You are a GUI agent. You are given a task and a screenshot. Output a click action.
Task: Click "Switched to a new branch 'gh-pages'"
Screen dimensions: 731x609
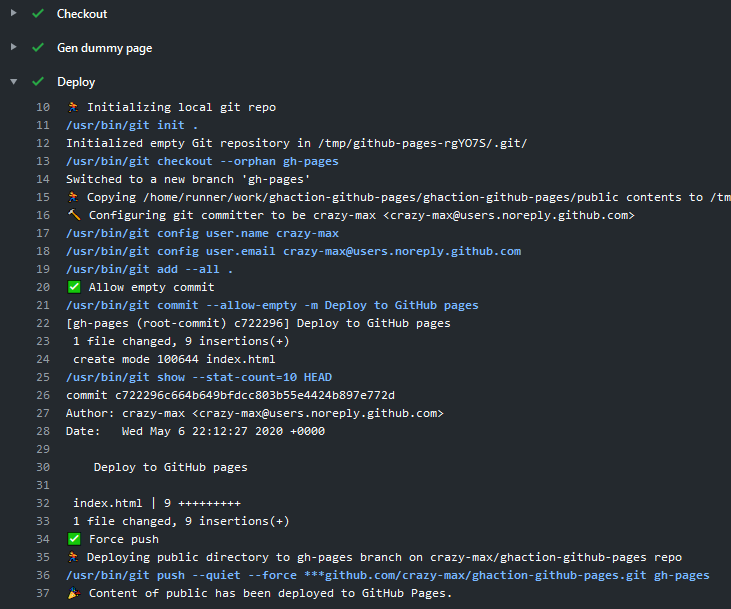pos(188,180)
